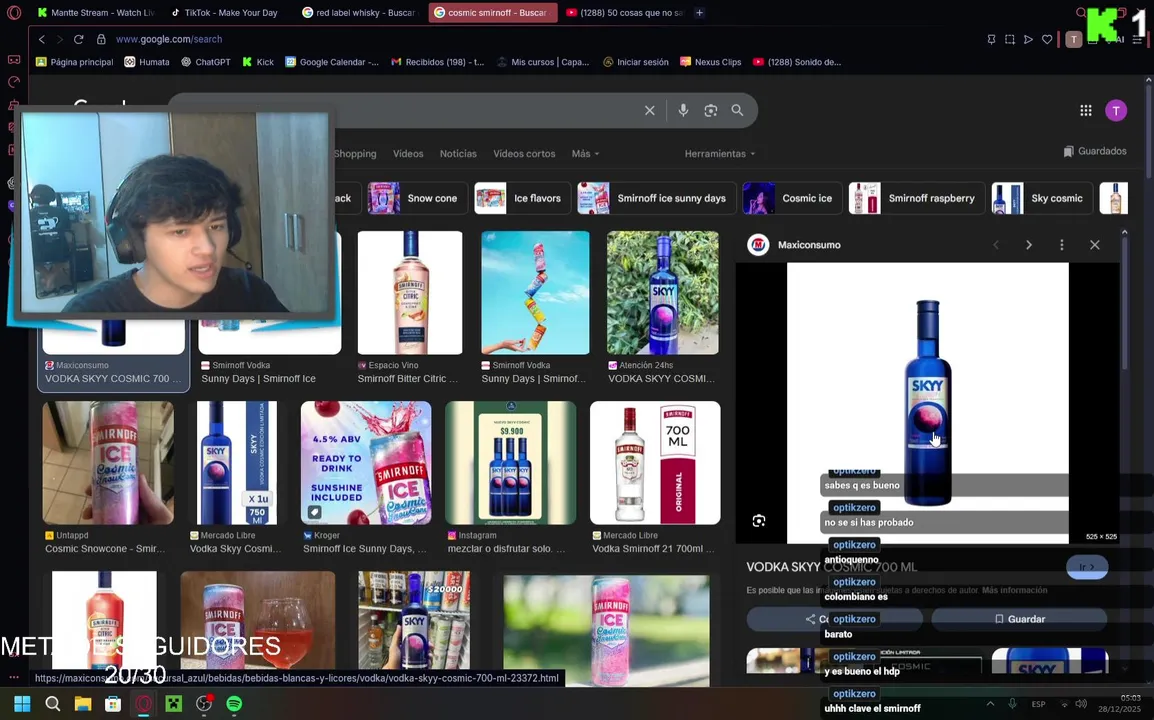1154x720 pixels.
Task: Clear the Google search box with the X icon
Action: (650, 110)
